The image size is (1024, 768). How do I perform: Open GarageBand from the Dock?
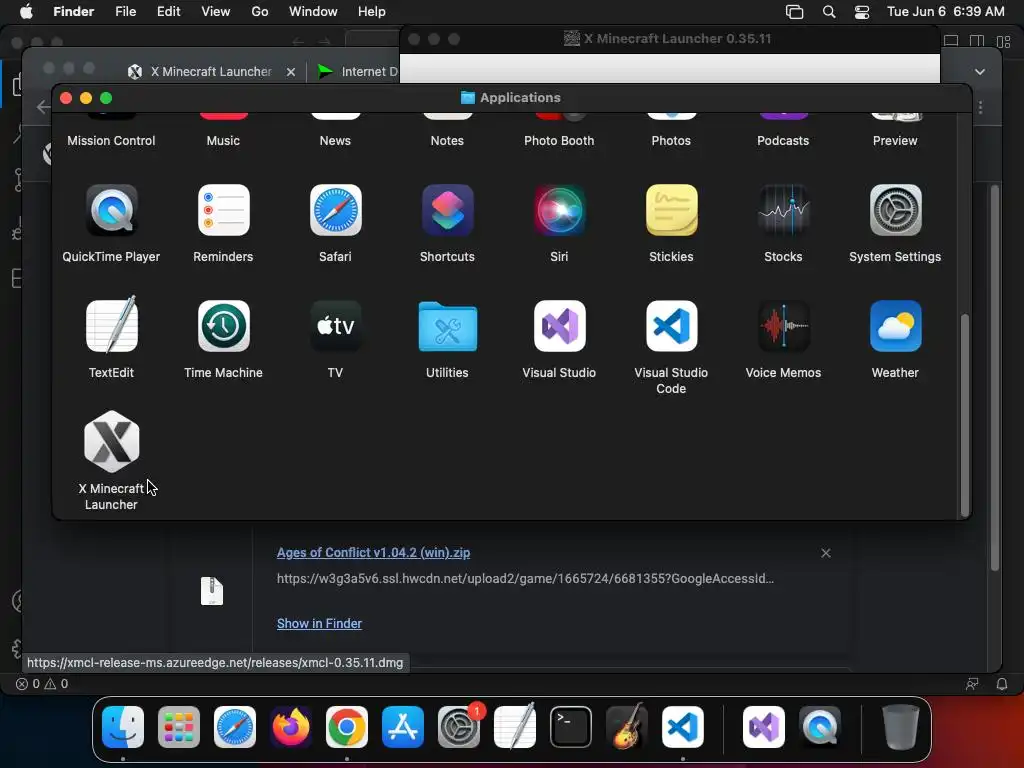pyautogui.click(x=627, y=727)
